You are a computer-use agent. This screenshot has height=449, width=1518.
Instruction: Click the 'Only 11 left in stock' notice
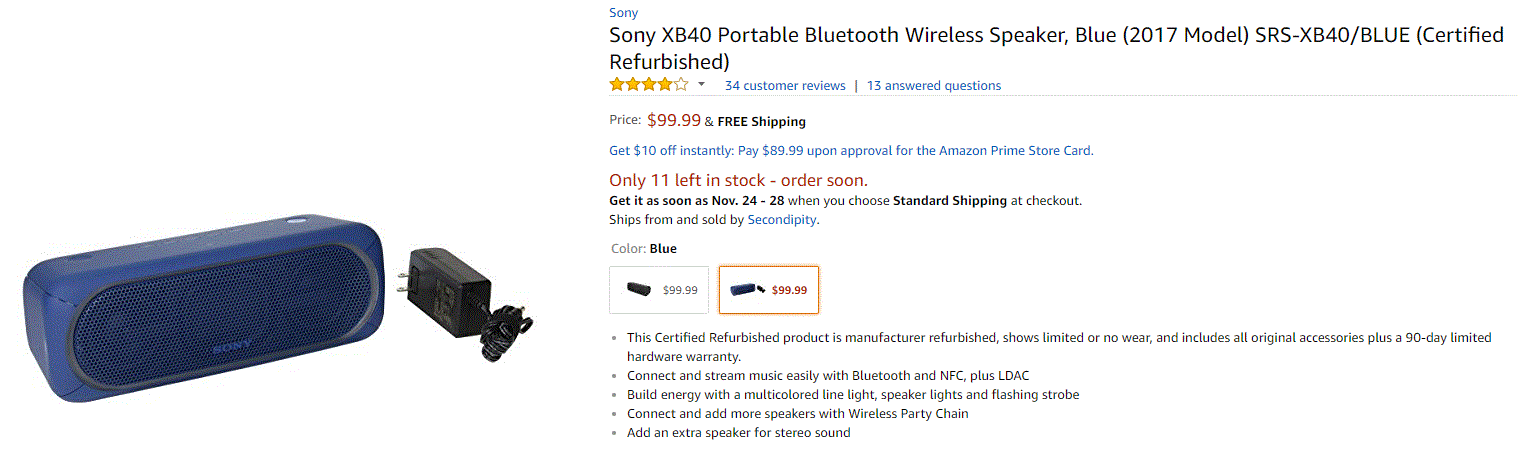pos(738,180)
